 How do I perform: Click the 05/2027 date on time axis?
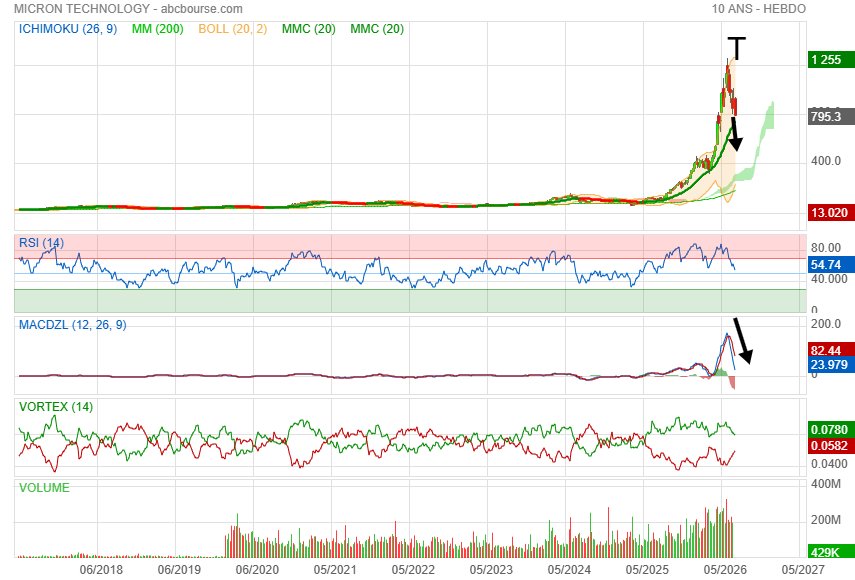tap(803, 570)
